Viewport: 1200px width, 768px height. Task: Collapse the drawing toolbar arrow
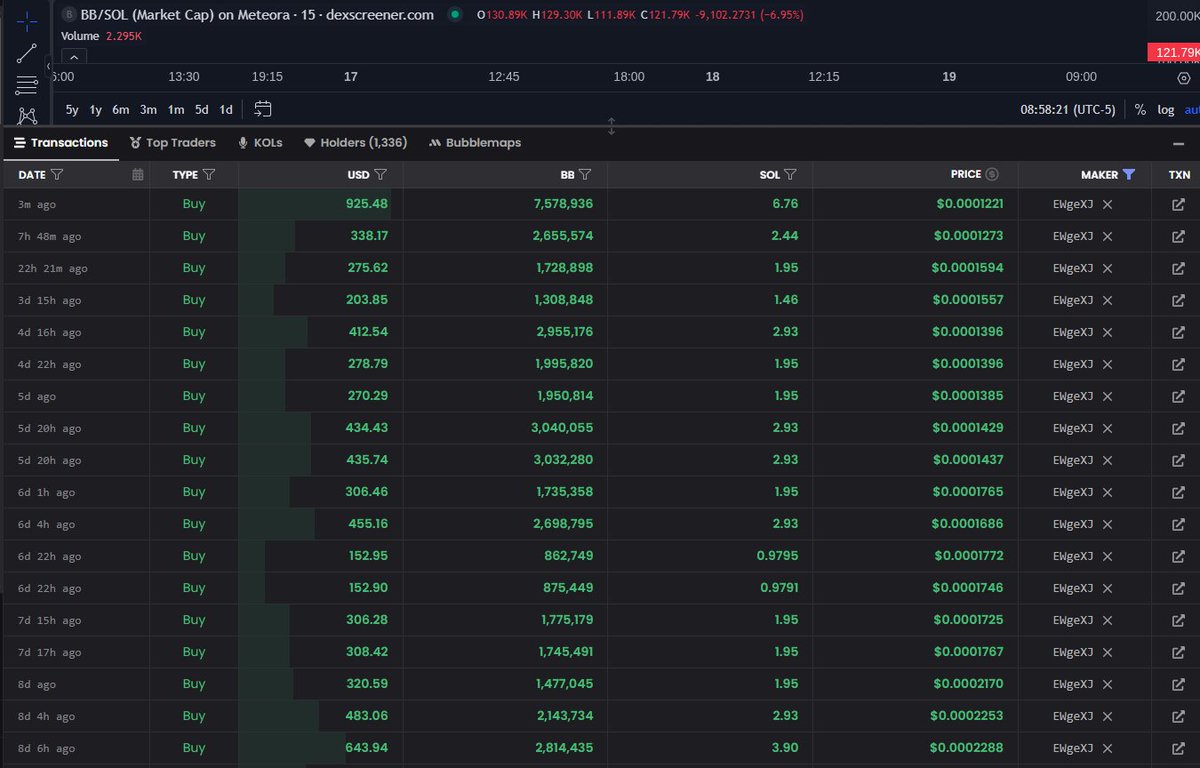click(49, 67)
